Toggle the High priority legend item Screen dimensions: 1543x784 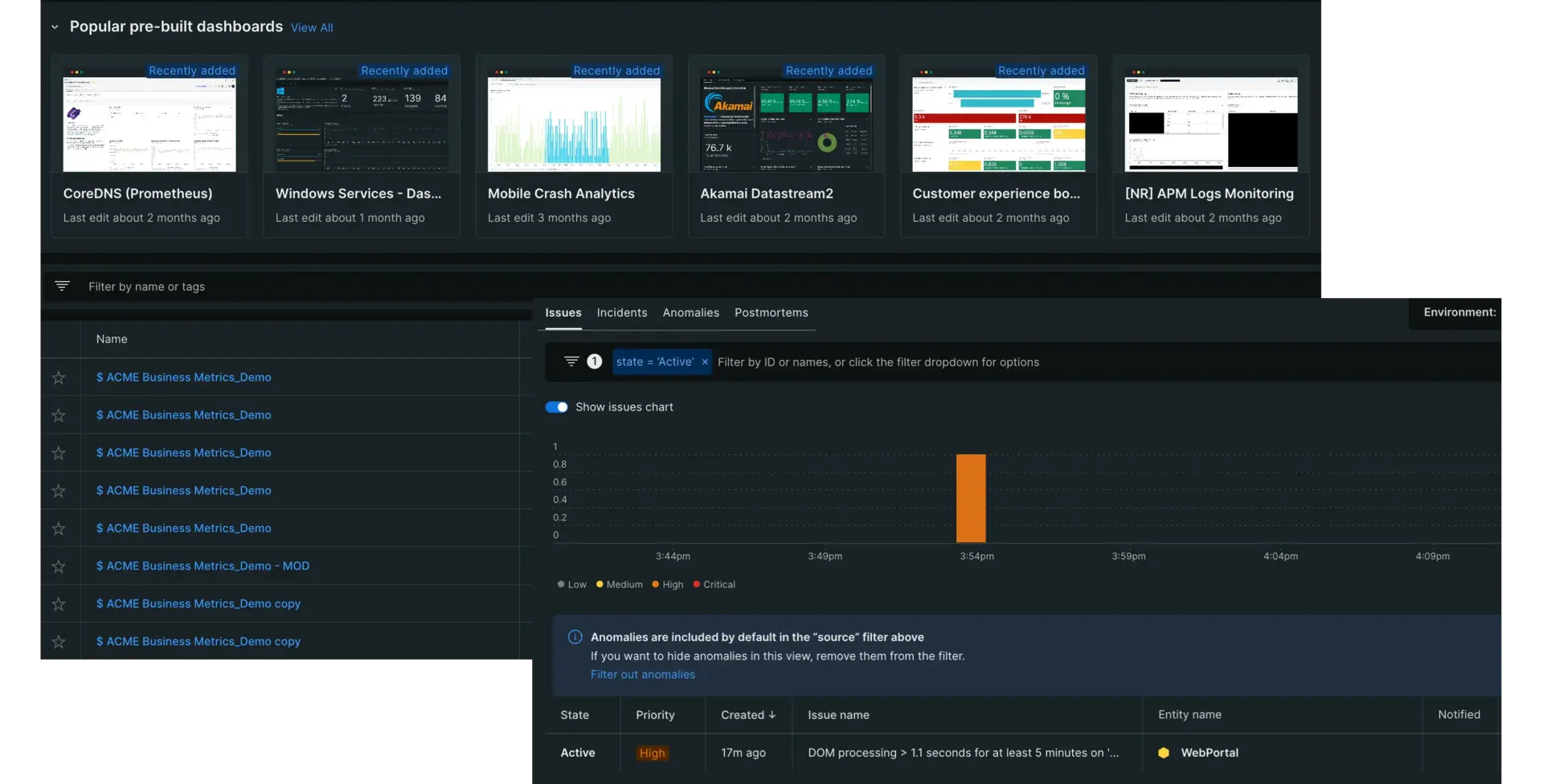tap(668, 585)
